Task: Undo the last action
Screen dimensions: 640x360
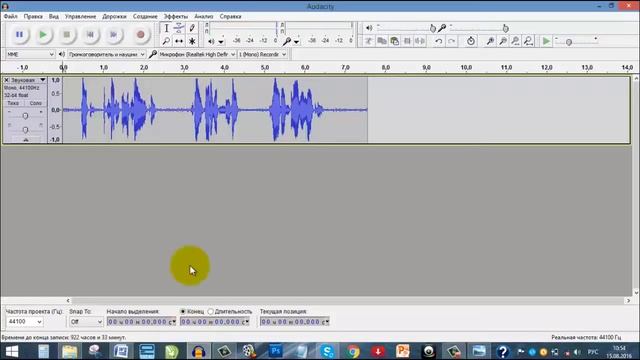Action: pos(438,41)
